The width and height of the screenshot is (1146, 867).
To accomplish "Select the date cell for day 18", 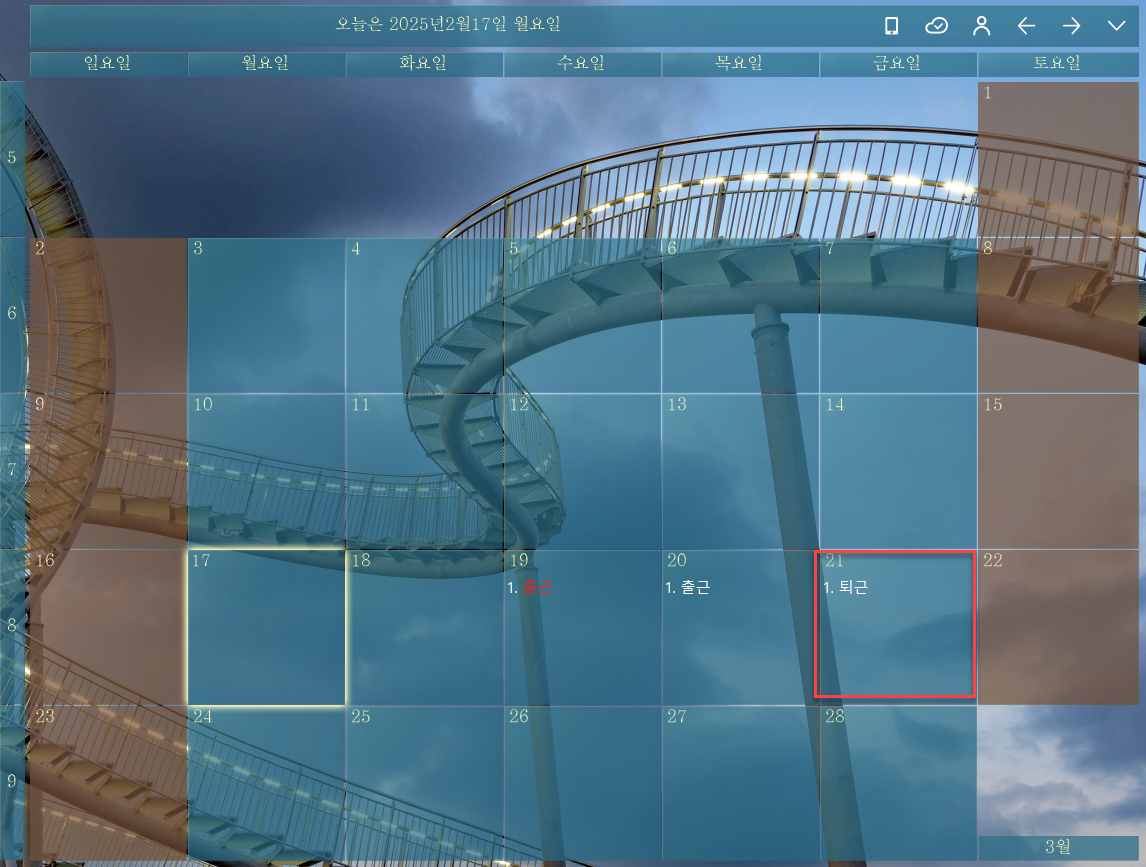I will tap(424, 626).
